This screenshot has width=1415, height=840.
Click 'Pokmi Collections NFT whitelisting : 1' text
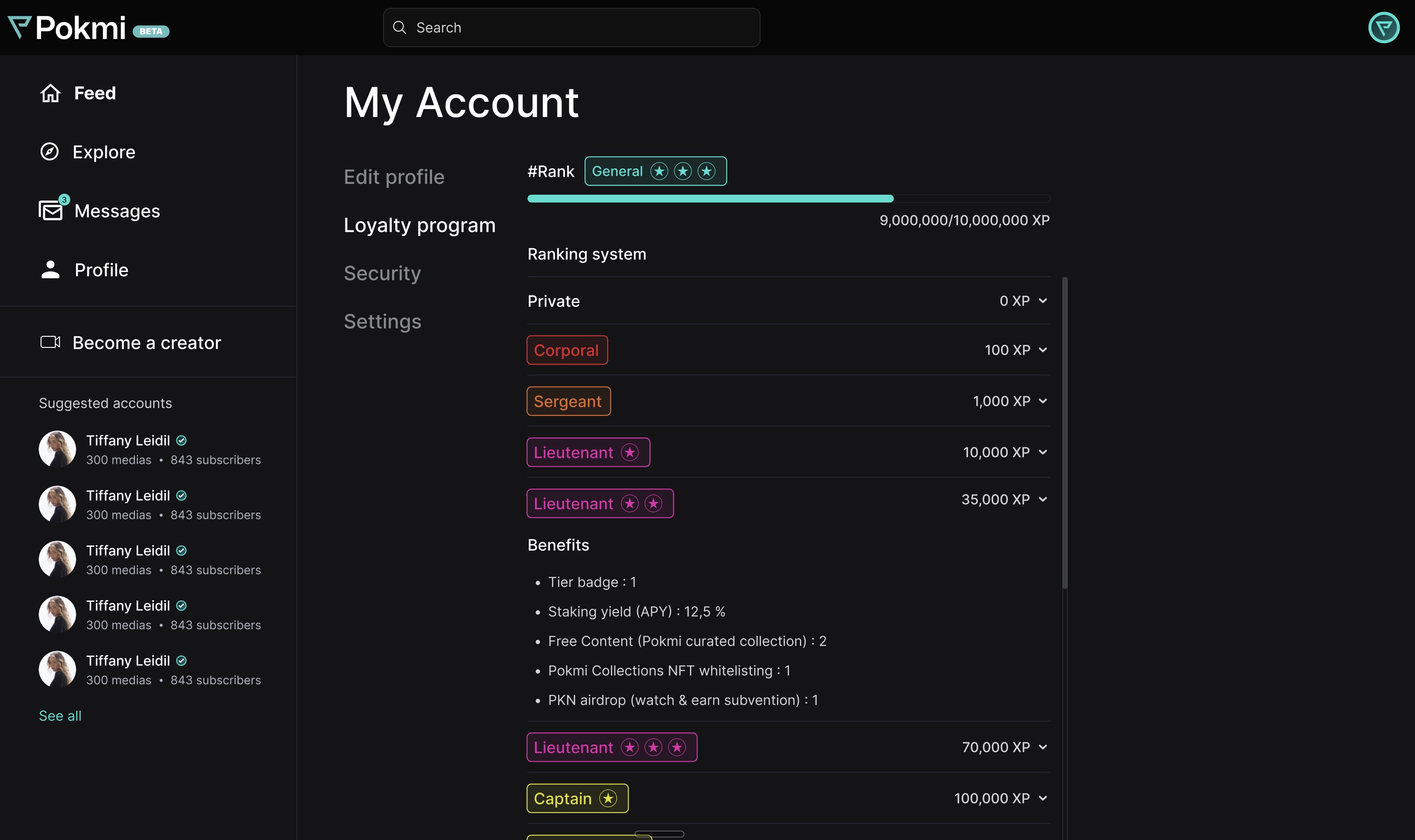669,670
